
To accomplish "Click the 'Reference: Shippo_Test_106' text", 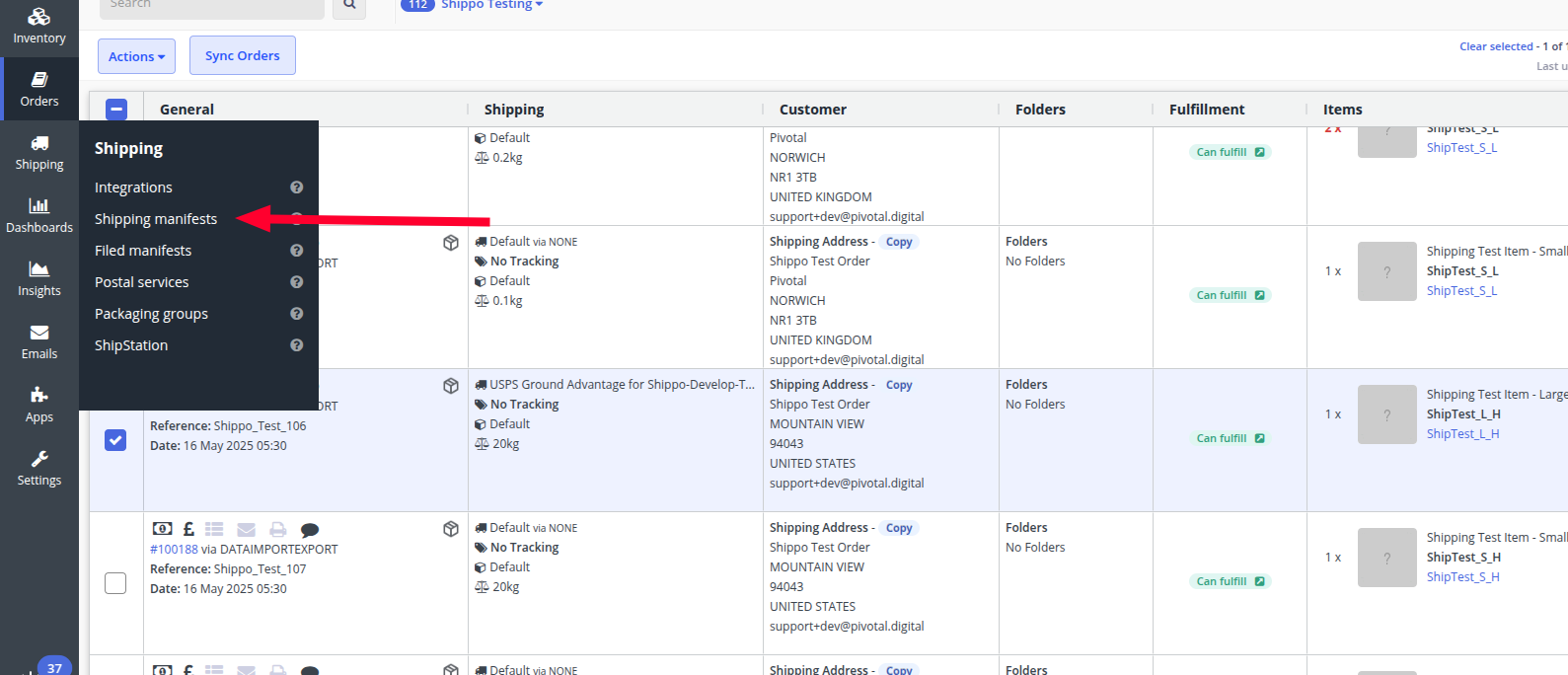I will point(228,426).
